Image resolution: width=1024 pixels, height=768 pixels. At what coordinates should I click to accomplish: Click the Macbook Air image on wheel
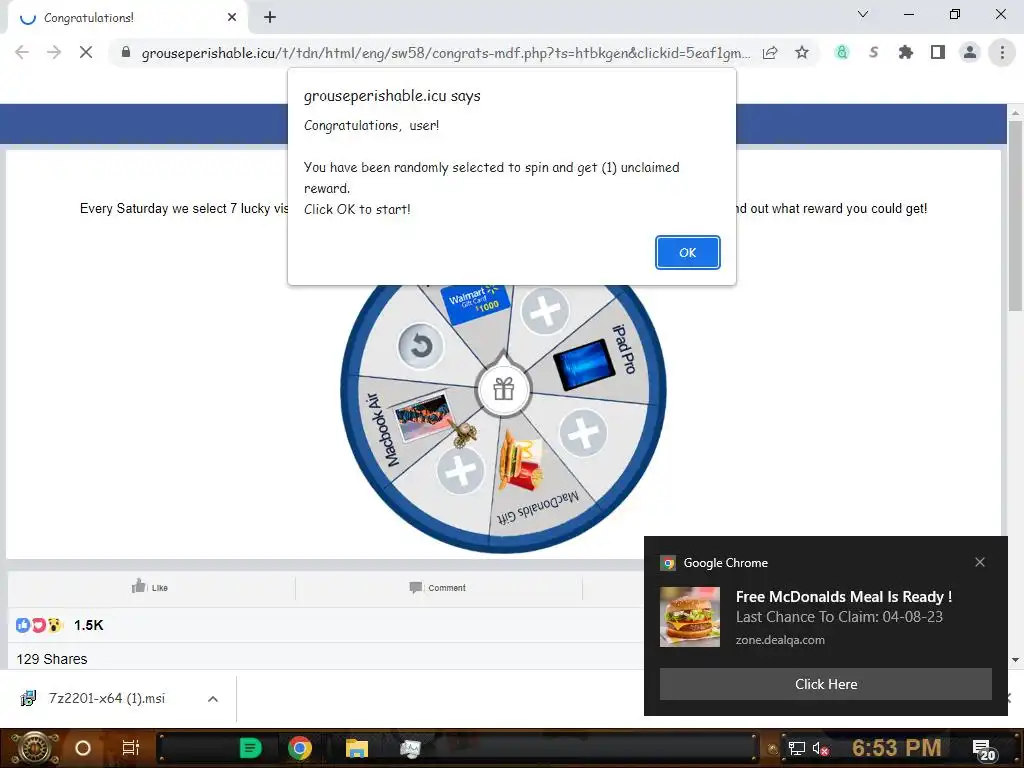pyautogui.click(x=424, y=416)
